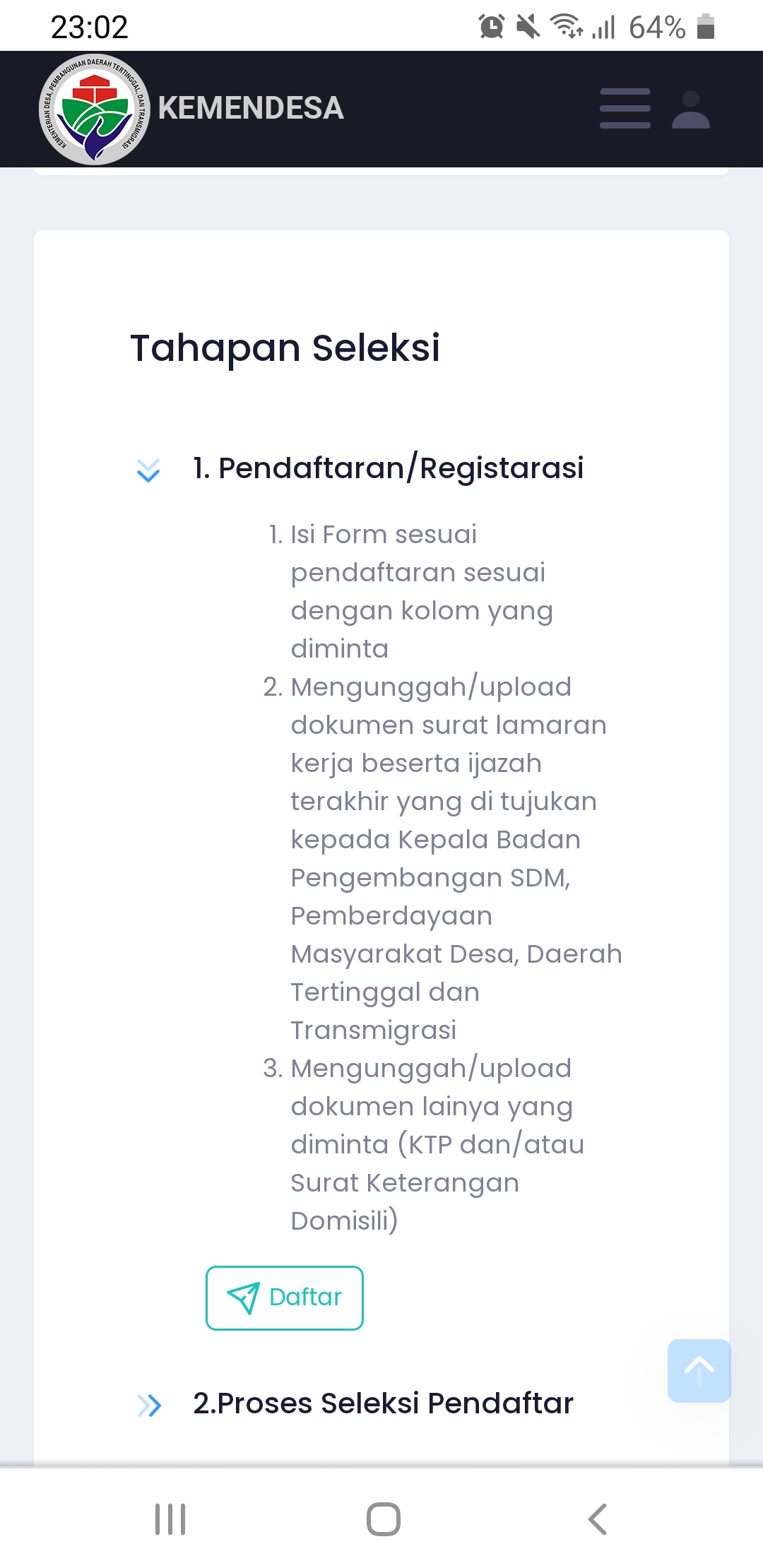Click the paper plane icon on Daftar
Viewport: 763px width, 1568px height.
point(243,1297)
